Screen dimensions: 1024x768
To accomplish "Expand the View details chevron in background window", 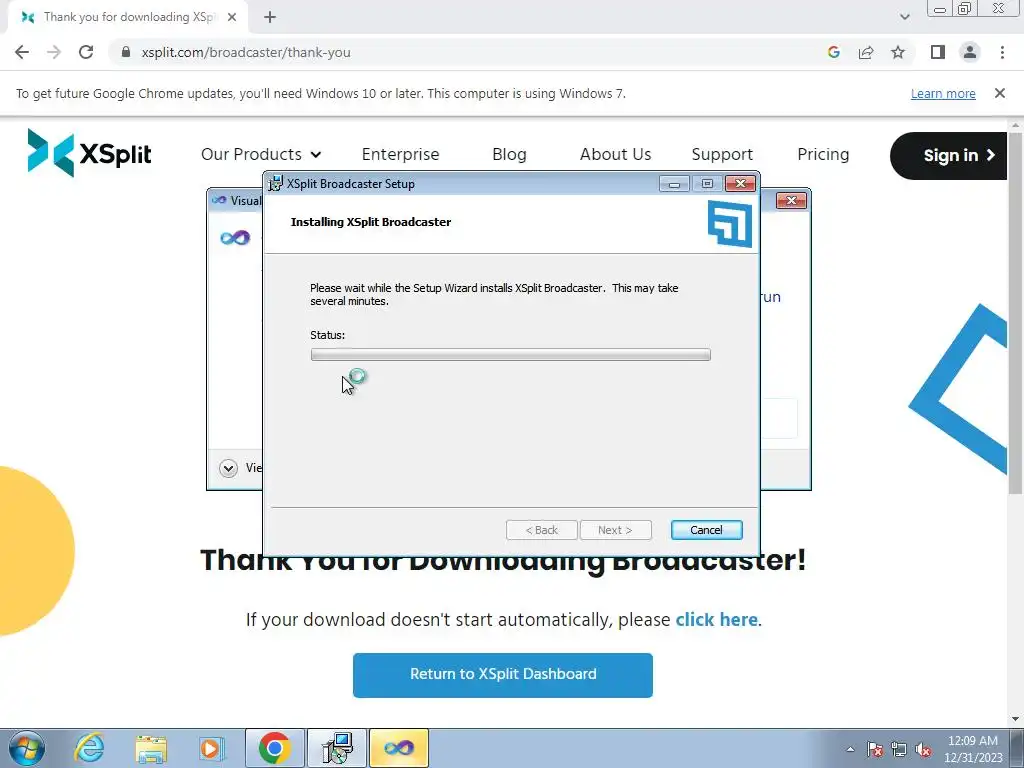I will pos(228,468).
